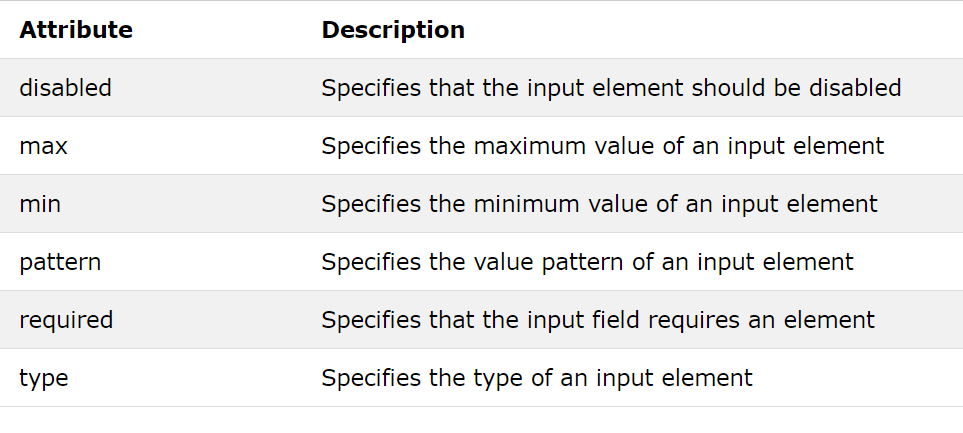963x433 pixels.
Task: Select the pattern attribute cell
Action: click(60, 262)
